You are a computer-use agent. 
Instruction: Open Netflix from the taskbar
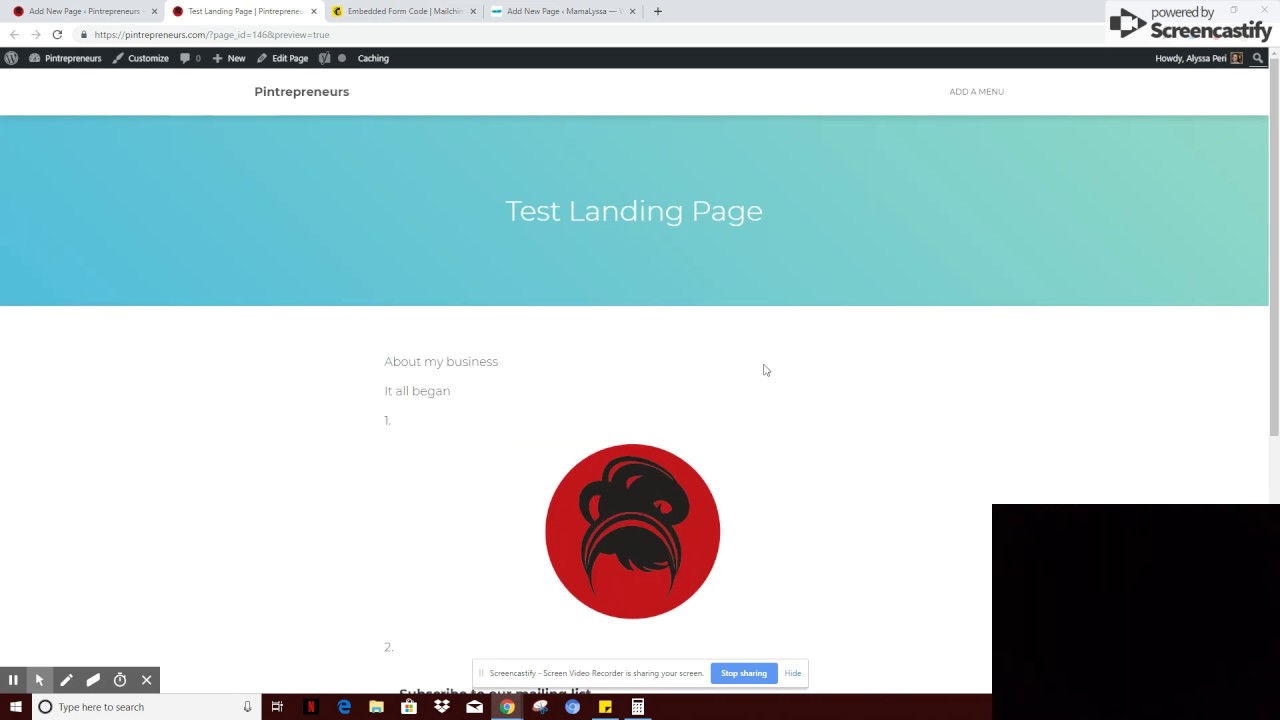[311, 707]
